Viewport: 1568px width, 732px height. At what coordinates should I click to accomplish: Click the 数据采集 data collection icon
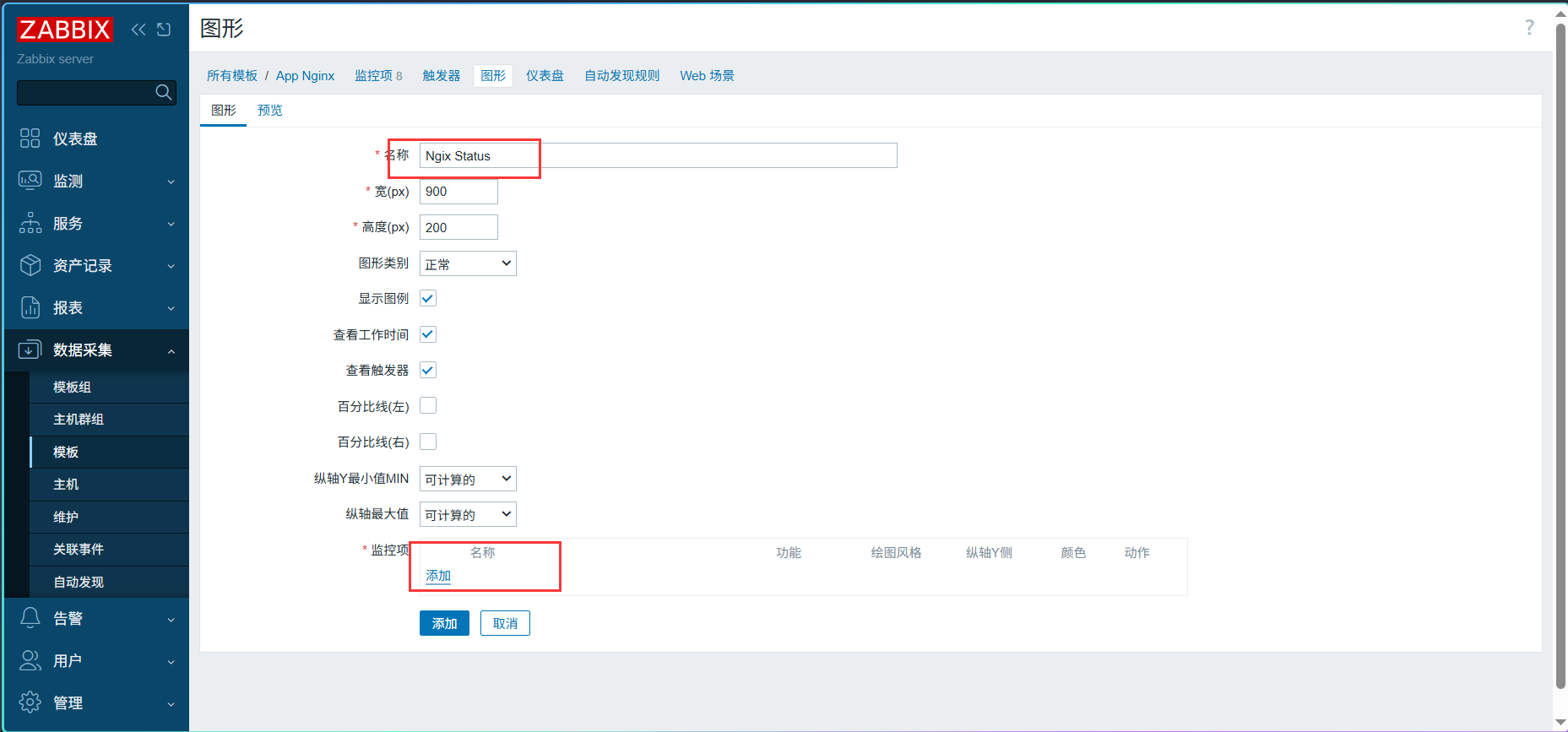30,350
